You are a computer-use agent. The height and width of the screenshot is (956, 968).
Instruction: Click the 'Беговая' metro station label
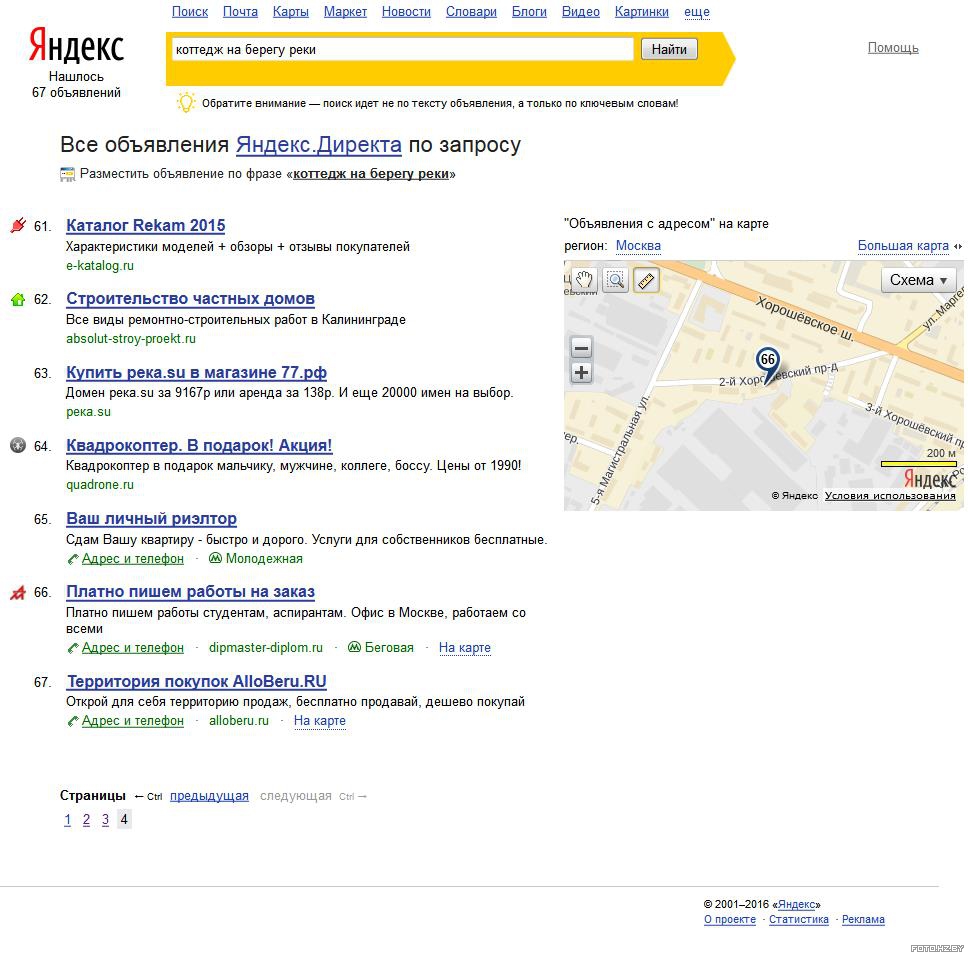(389, 647)
